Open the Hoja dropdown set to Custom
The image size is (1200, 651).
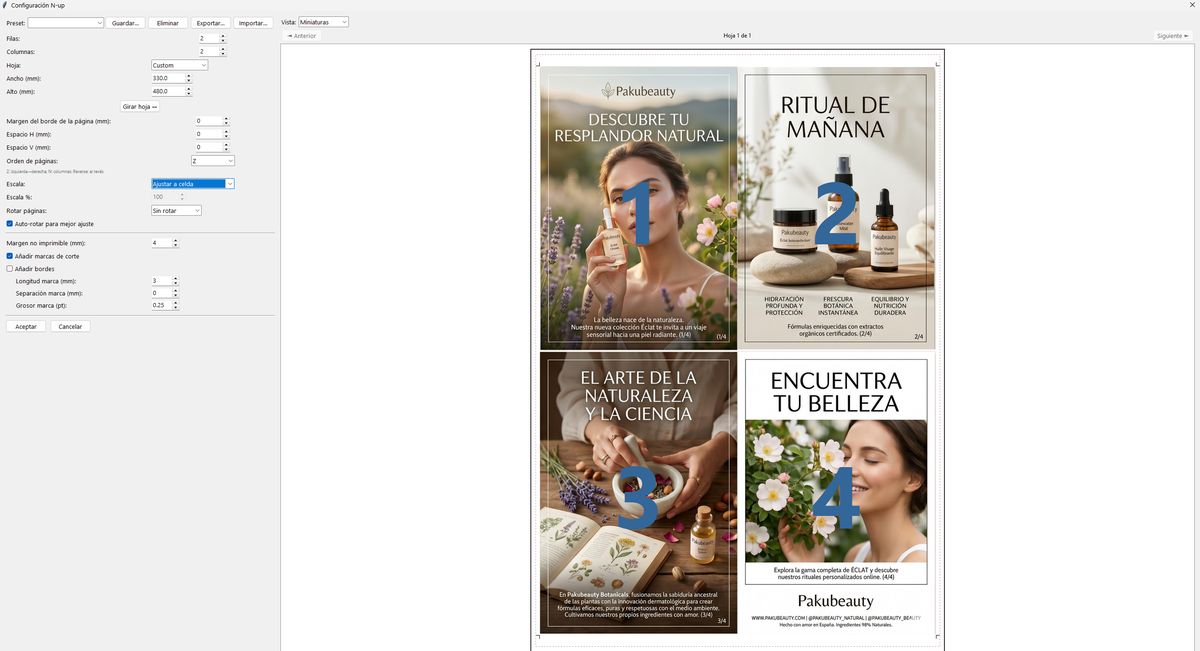[179, 65]
